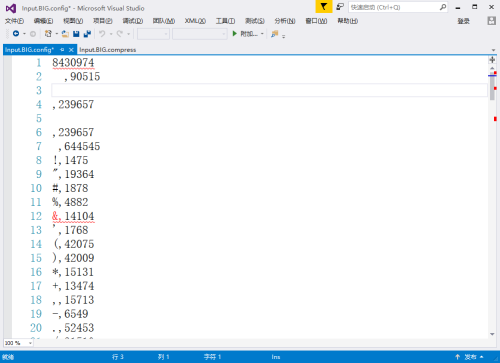The width and height of the screenshot is (500, 363).
Task: Click the 发布 publish button
Action: [471, 357]
